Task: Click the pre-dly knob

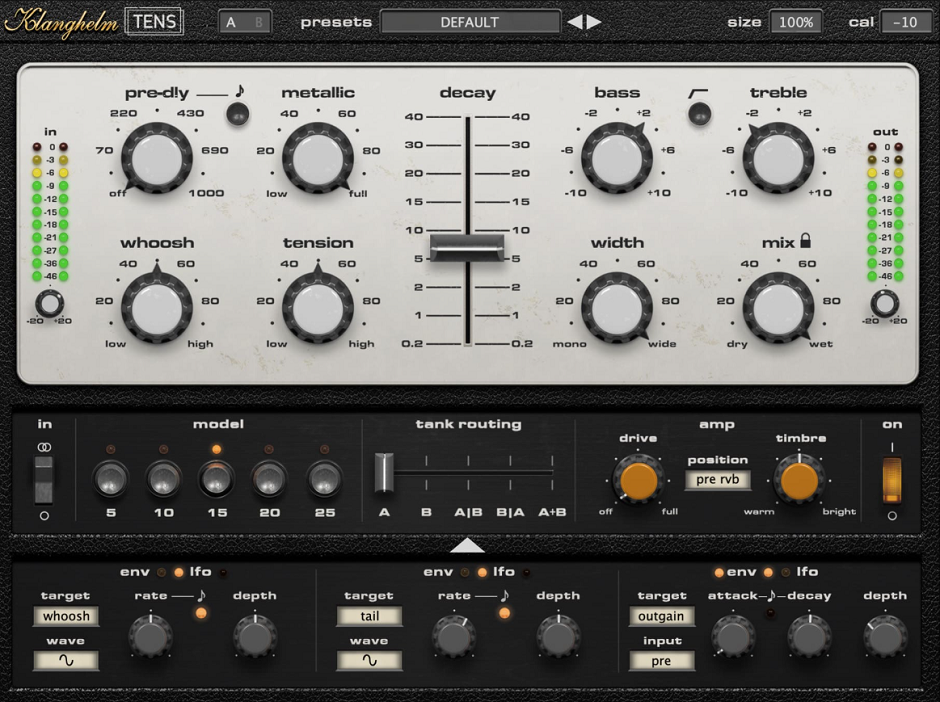Action: point(157,159)
